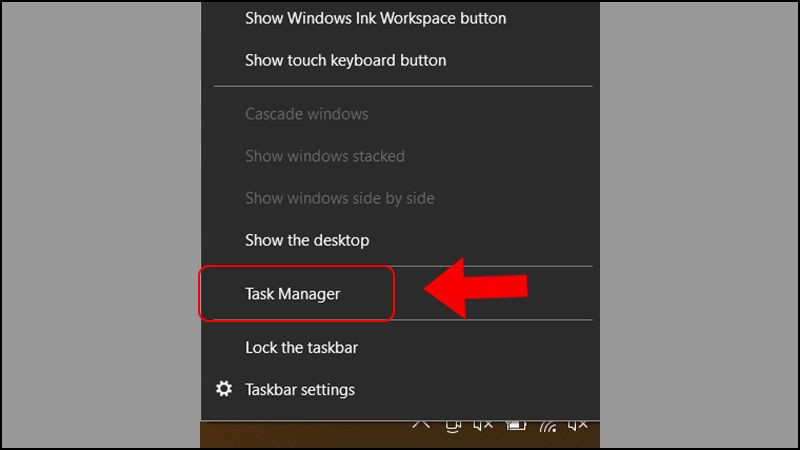Click the gray area left of the menu

[100, 225]
